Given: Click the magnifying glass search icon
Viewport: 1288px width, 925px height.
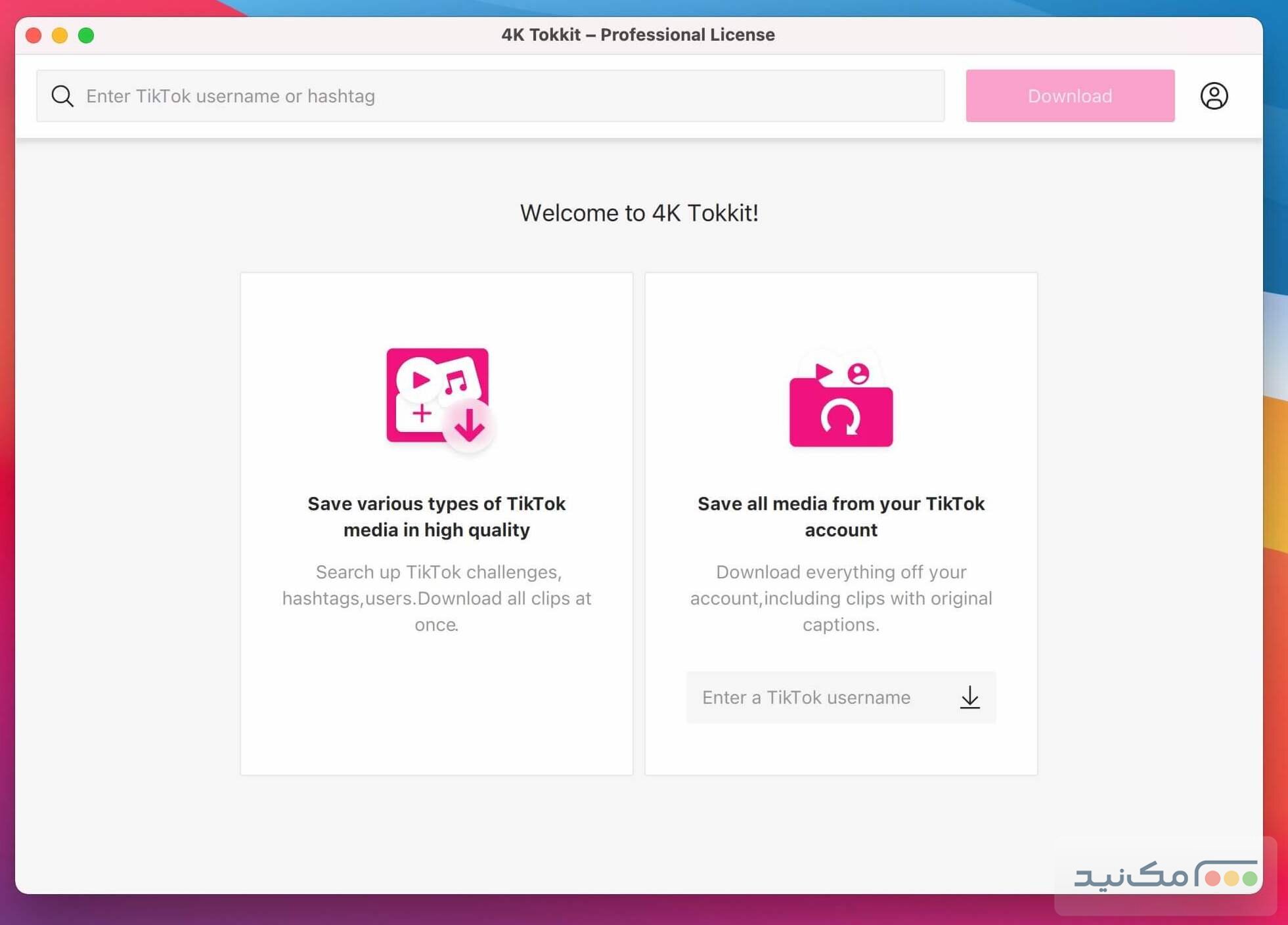Looking at the screenshot, I should 62,96.
